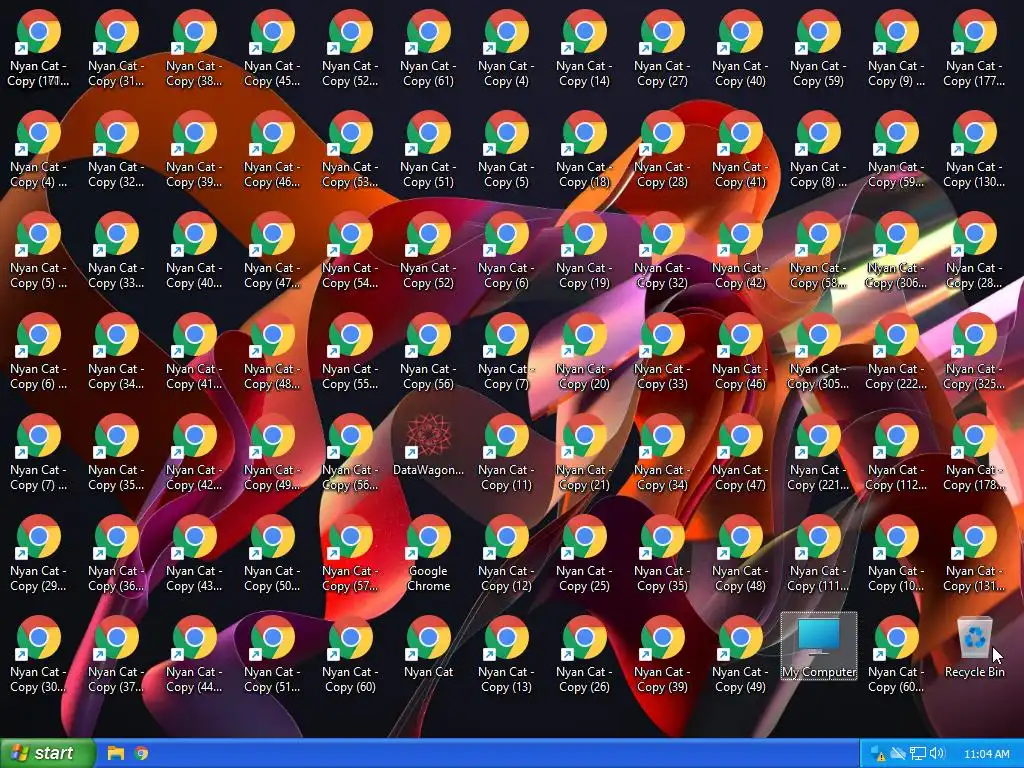The height and width of the screenshot is (768, 1024).
Task: Select the Nyan Cat - Copy (178... shortcut
Action: pos(974,453)
